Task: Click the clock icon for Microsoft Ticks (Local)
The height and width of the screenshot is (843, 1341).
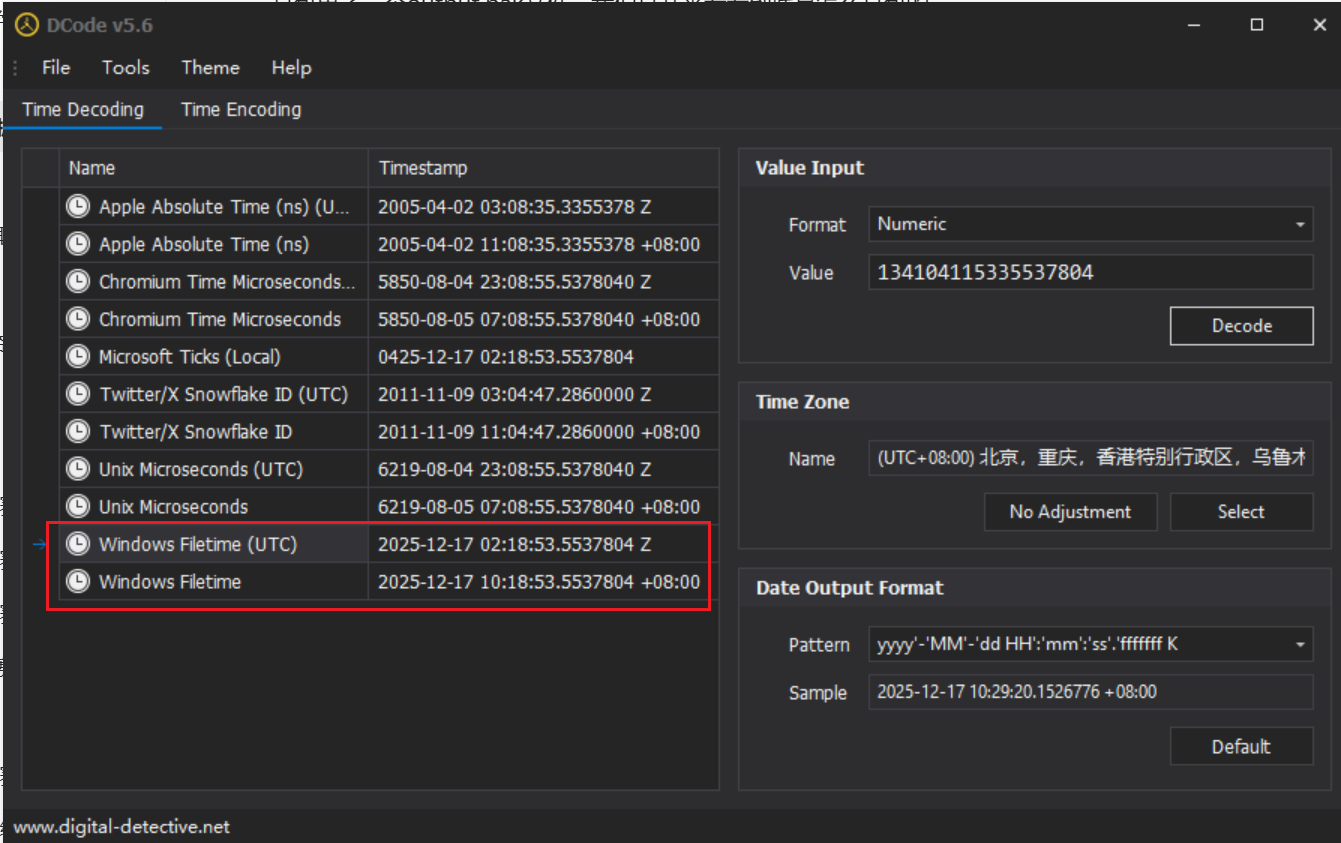Action: click(77, 357)
